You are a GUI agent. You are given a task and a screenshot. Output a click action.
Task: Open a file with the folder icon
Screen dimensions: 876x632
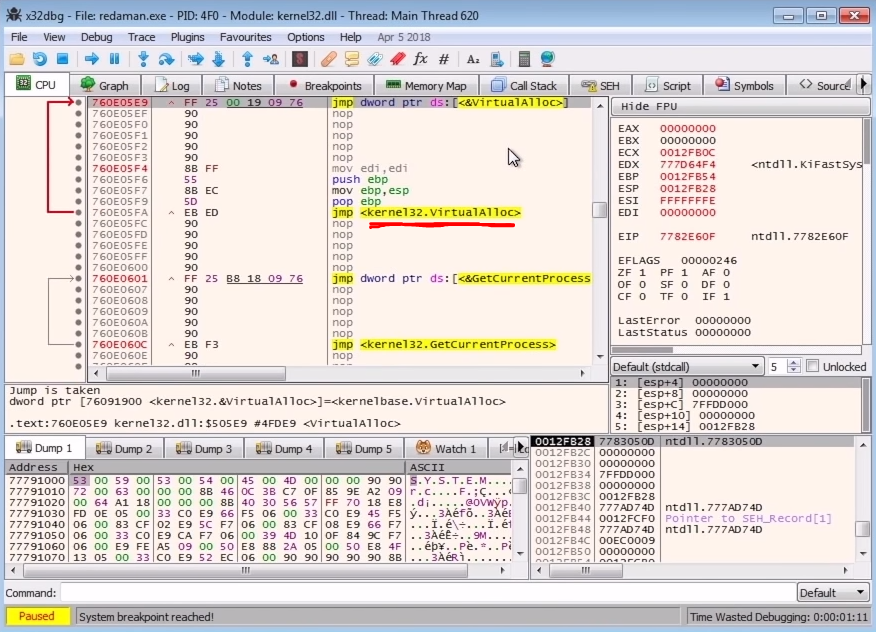coord(17,59)
